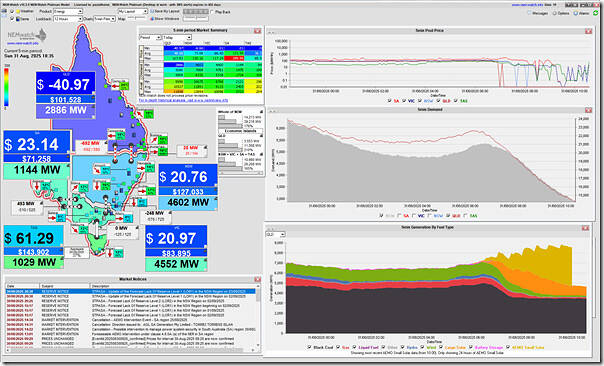Screen dimensions: 604x366
Task: Click the QLD price tile showing -40.97
Action: pyautogui.click(x=65, y=84)
